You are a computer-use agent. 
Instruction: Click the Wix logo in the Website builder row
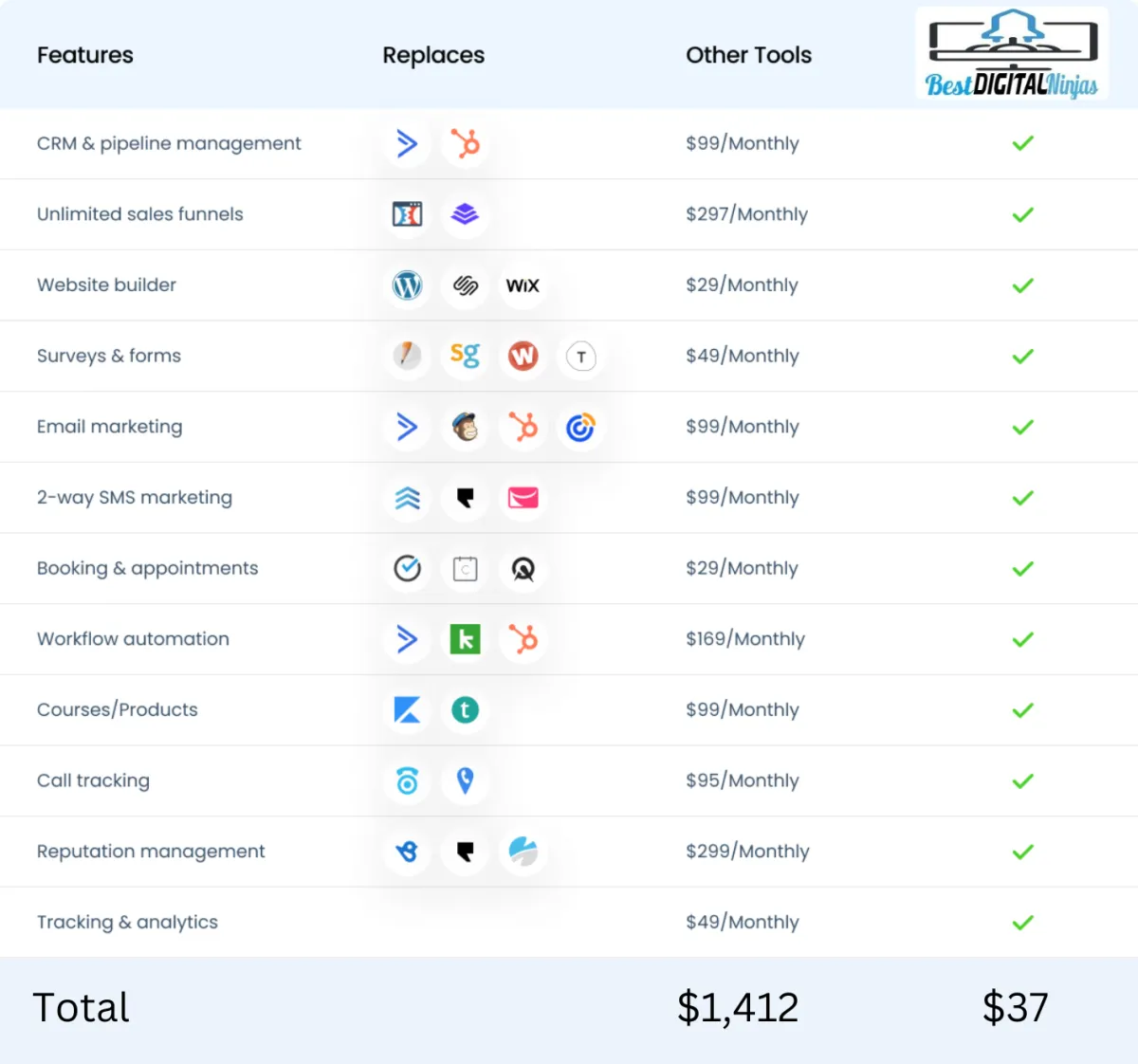(523, 285)
